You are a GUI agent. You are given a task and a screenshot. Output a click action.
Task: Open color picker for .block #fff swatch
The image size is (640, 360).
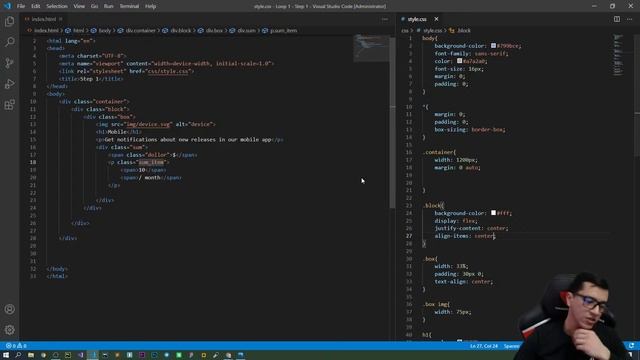(x=493, y=213)
